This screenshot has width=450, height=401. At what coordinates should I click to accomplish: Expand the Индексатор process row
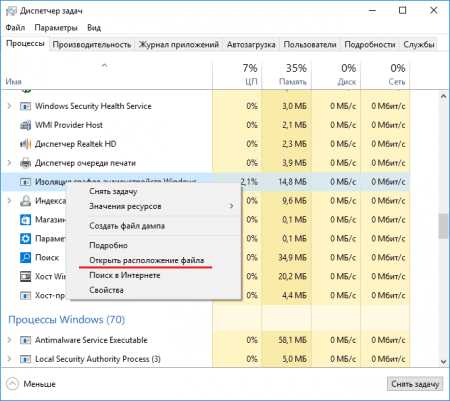(10, 201)
